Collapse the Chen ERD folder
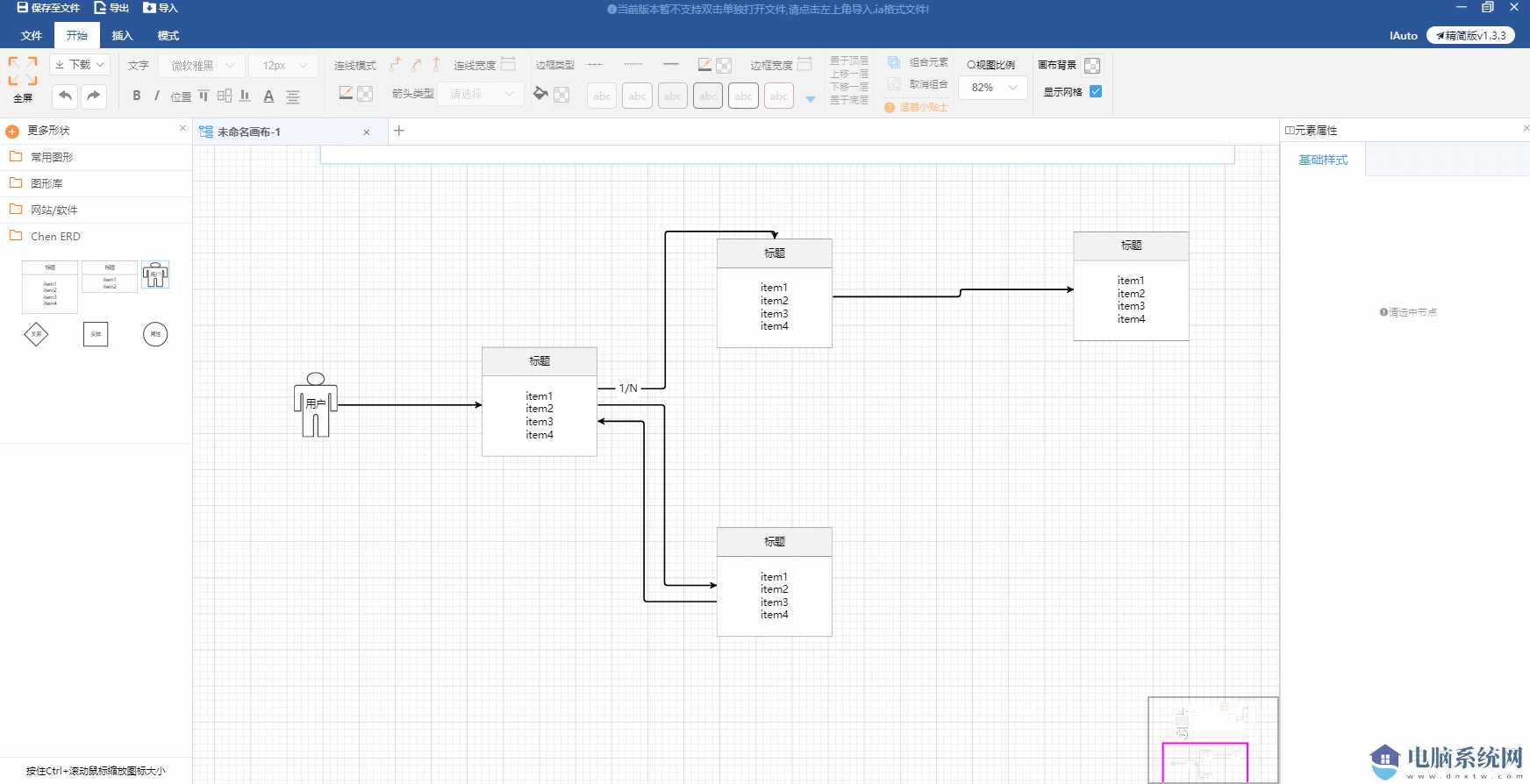This screenshot has width=1530, height=784. (96, 236)
